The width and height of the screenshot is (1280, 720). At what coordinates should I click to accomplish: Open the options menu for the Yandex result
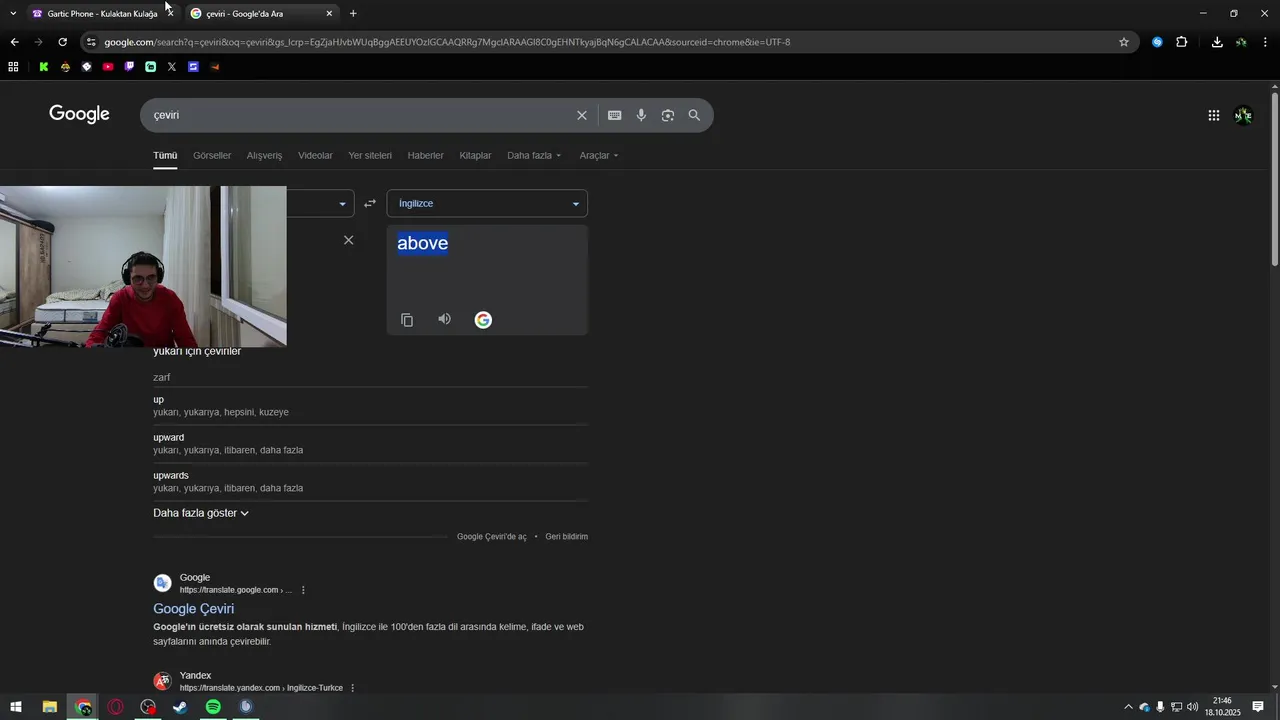(352, 688)
